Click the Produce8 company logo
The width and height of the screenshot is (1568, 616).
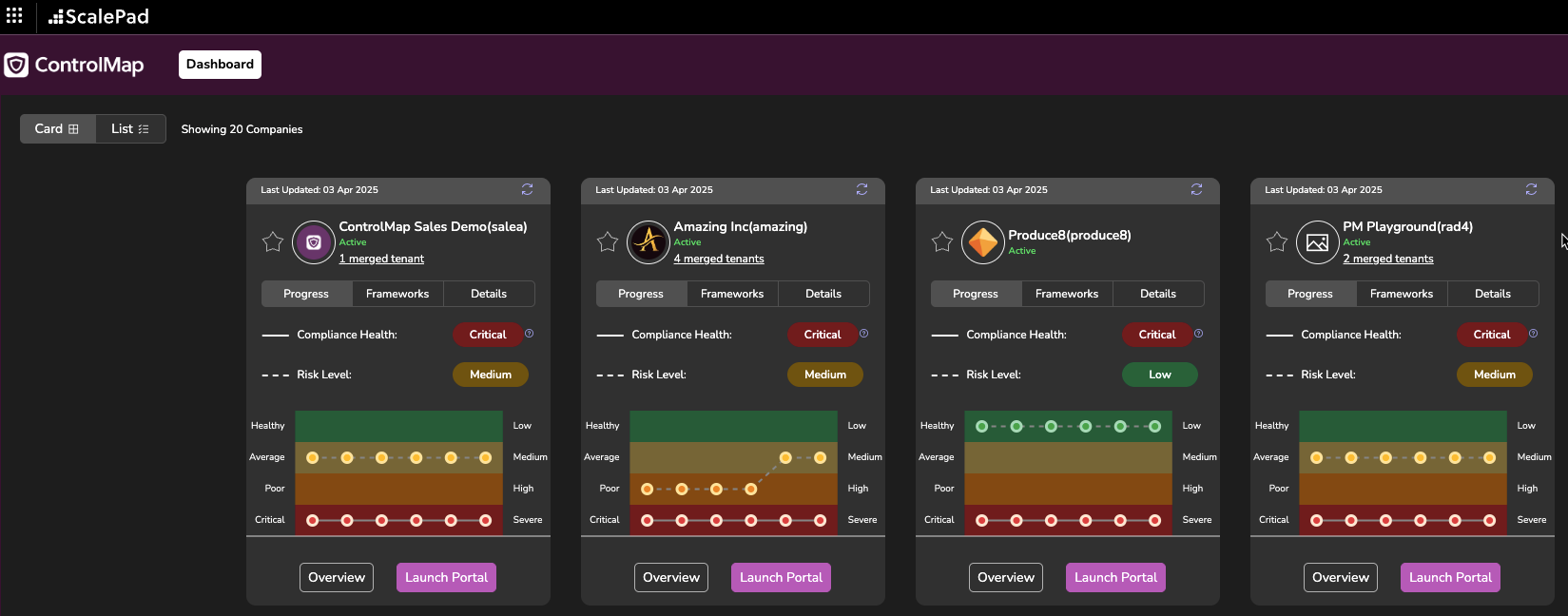pyautogui.click(x=982, y=242)
